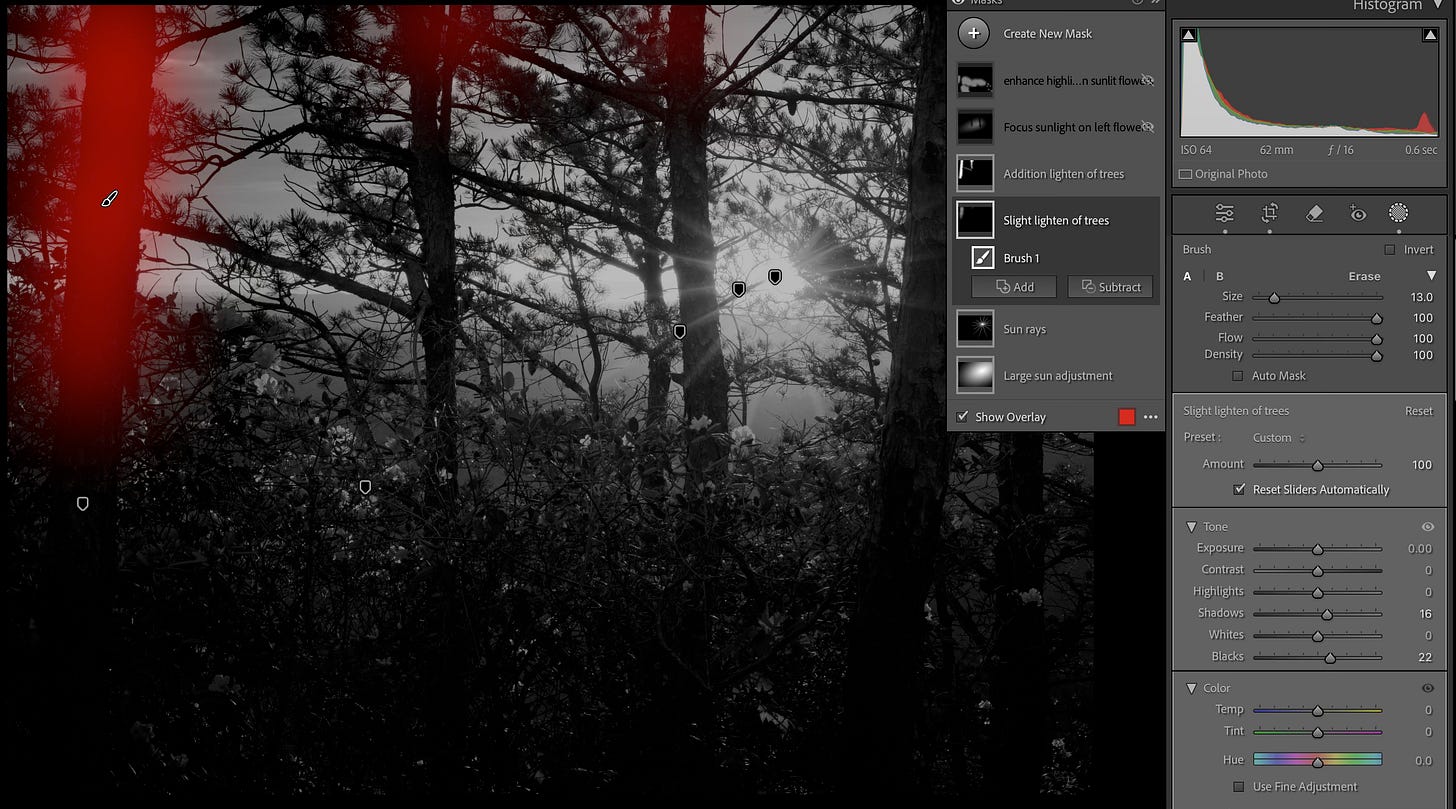Click 'Slight lighten of trees' mask thumbnail

tap(975, 220)
